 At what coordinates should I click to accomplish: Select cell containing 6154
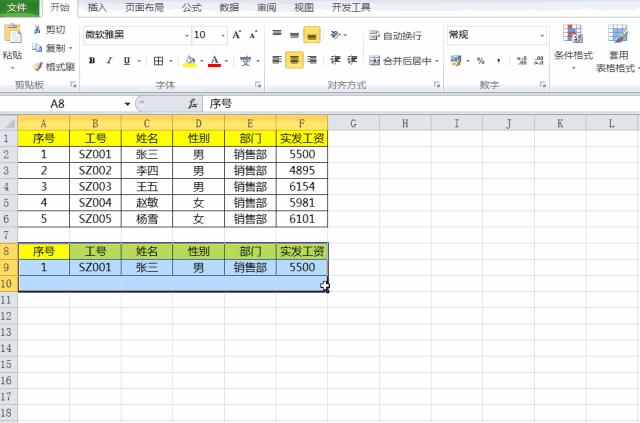click(x=302, y=187)
